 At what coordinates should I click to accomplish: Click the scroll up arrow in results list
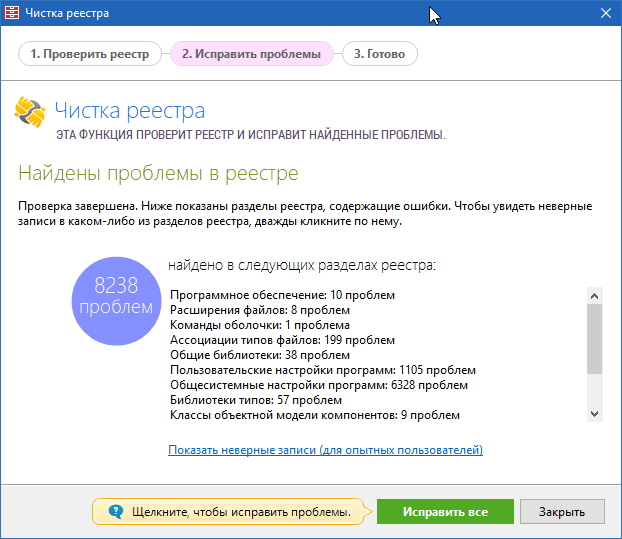point(594,296)
